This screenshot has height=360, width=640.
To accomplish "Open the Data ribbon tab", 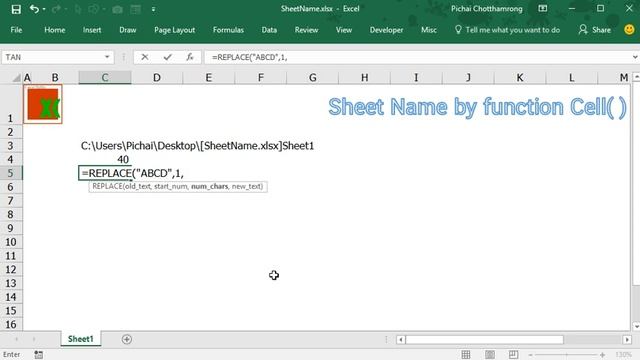I will click(x=269, y=30).
